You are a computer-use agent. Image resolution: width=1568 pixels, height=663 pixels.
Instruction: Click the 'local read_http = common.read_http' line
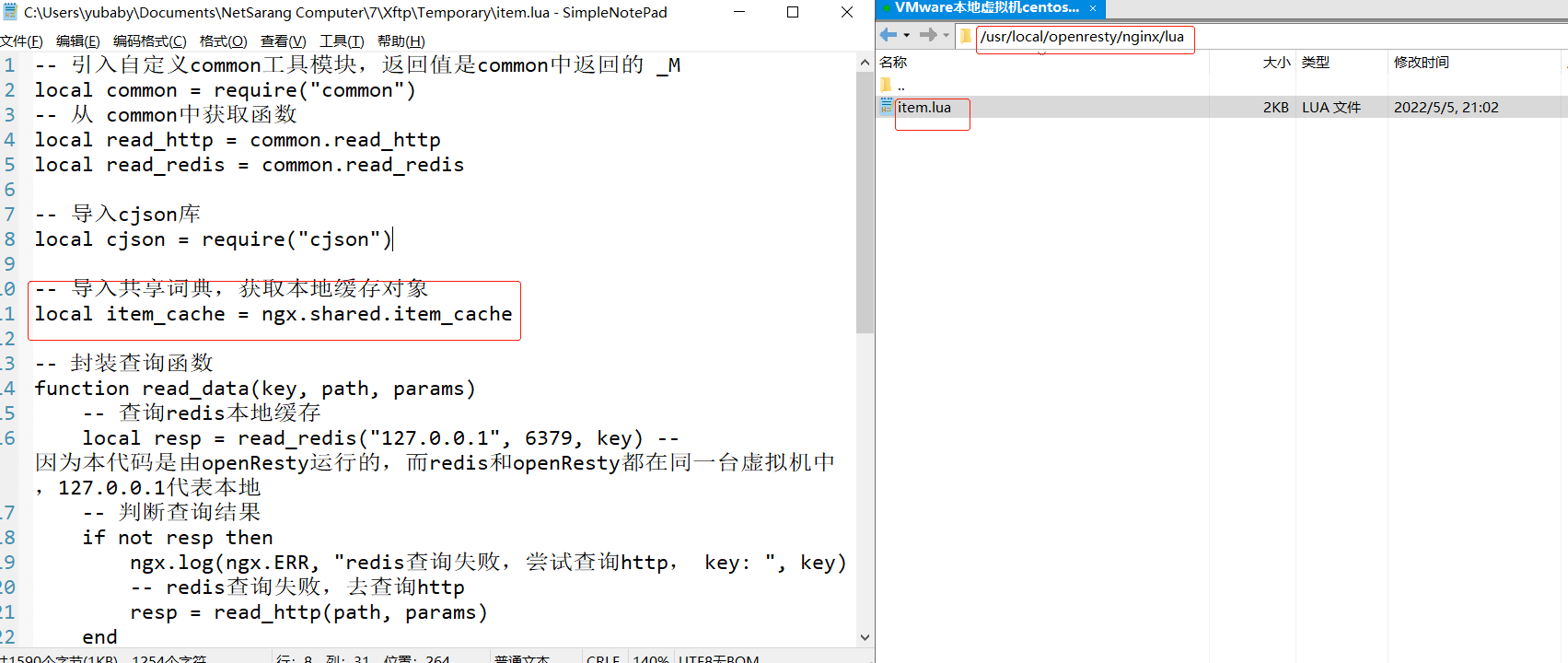(238, 140)
